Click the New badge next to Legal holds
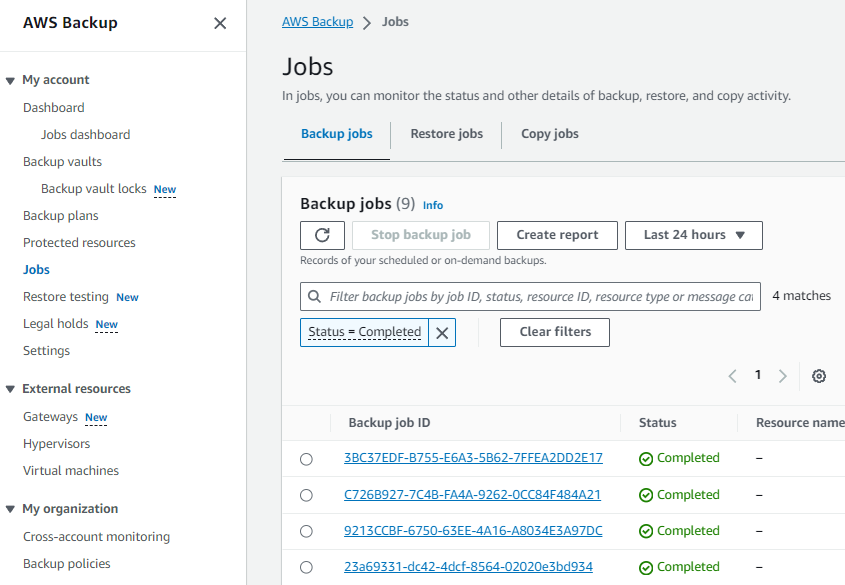 [x=107, y=324]
